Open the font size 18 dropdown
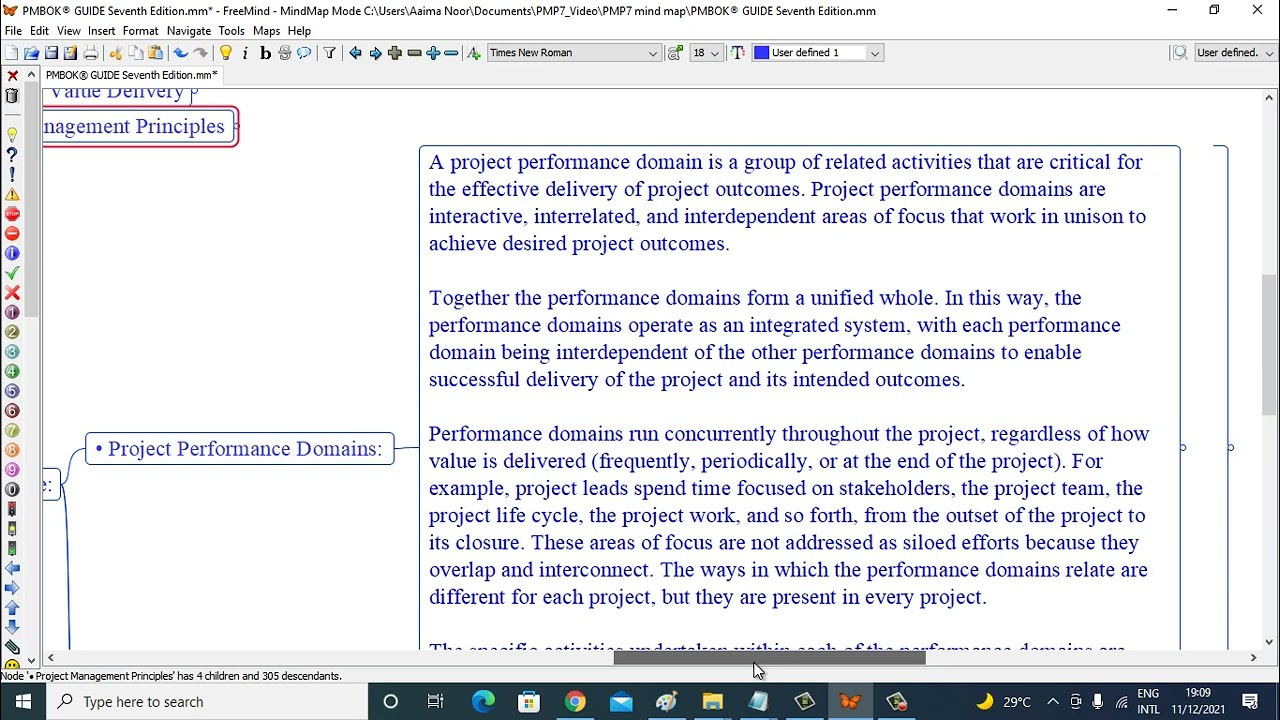 click(x=706, y=53)
